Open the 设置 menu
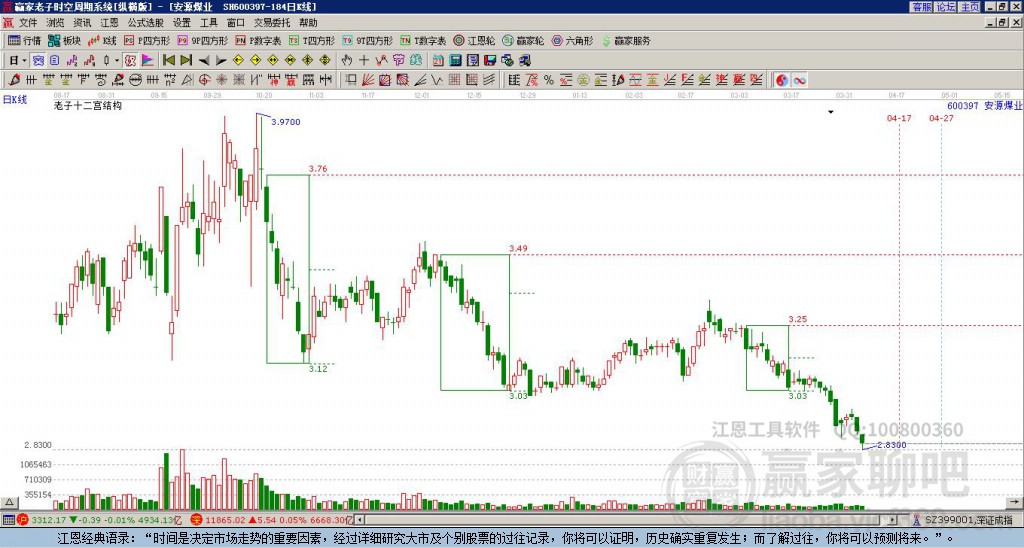Image resolution: width=1024 pixels, height=548 pixels. pyautogui.click(x=182, y=23)
